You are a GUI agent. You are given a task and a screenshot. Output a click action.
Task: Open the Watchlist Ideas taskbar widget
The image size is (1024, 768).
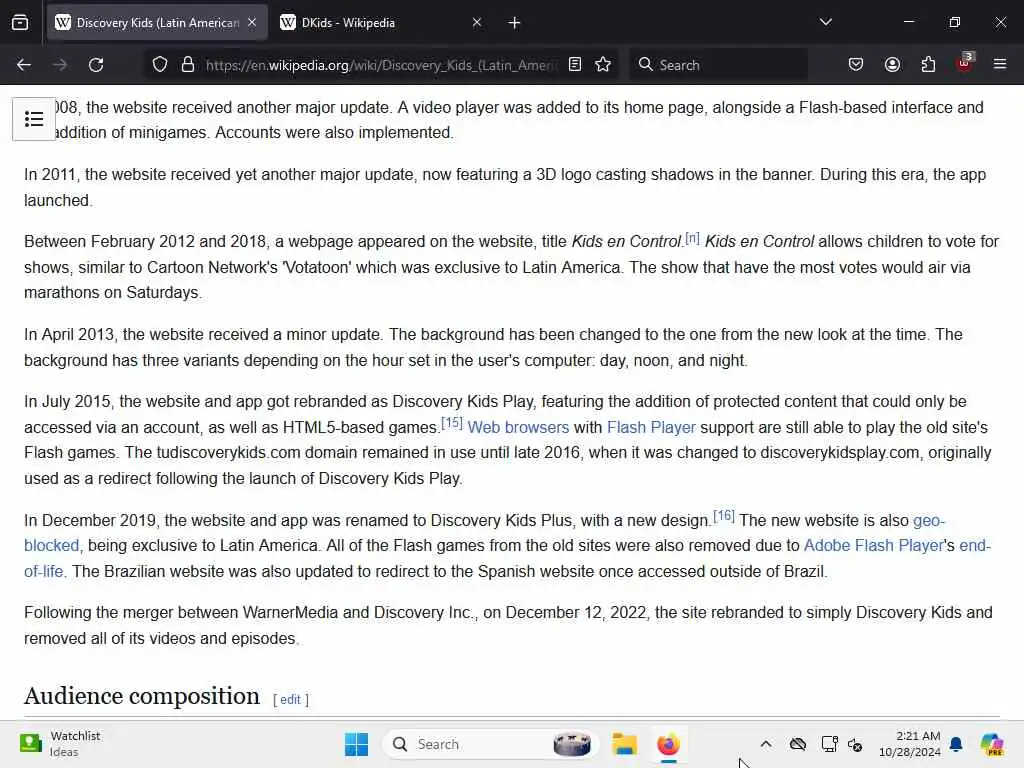pos(60,744)
